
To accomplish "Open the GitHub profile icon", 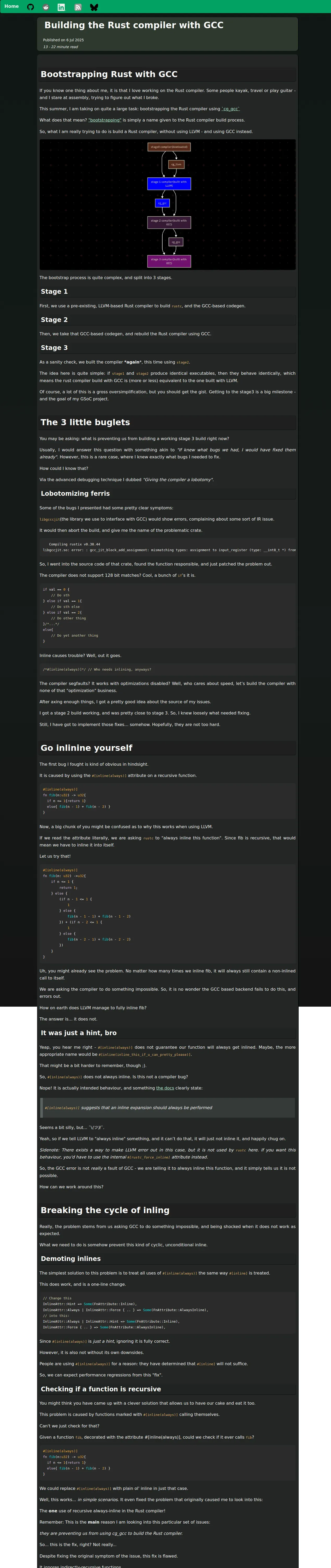I will point(31,7).
